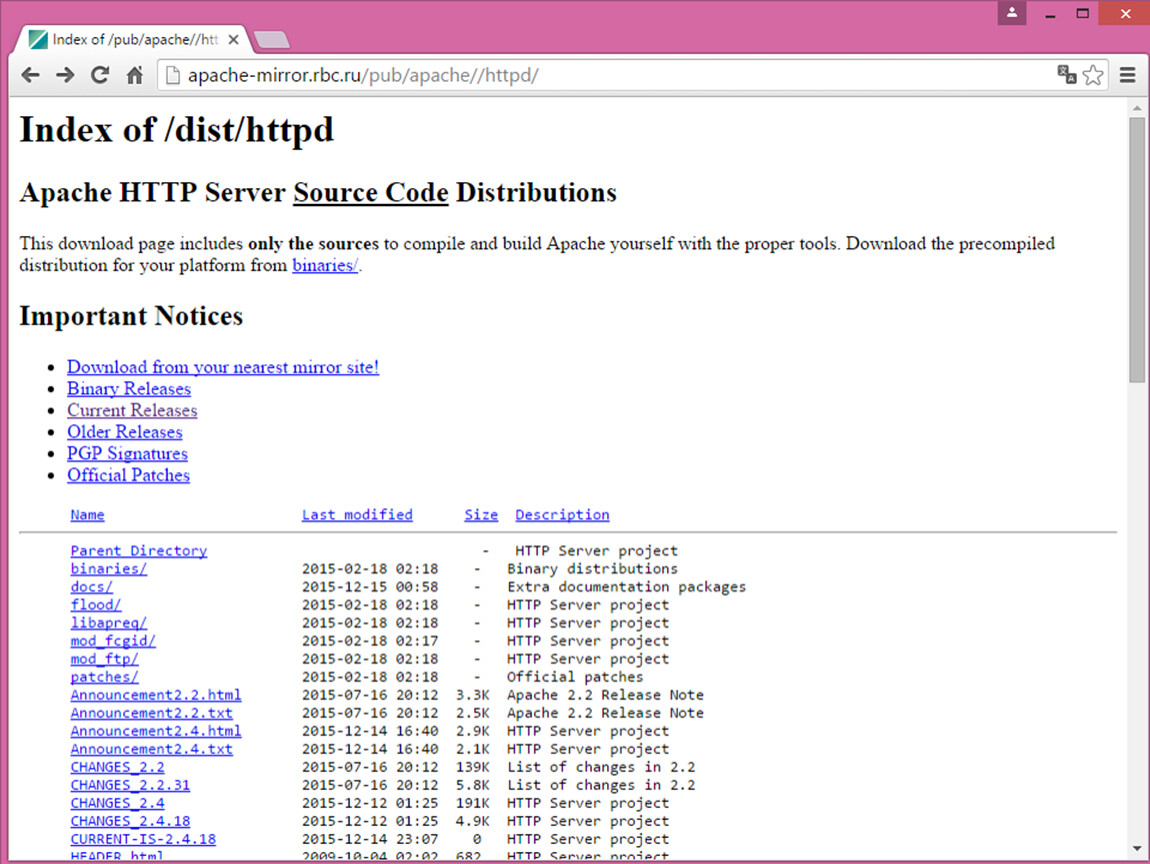Open a new tab
This screenshot has height=864, width=1150.
click(x=272, y=40)
